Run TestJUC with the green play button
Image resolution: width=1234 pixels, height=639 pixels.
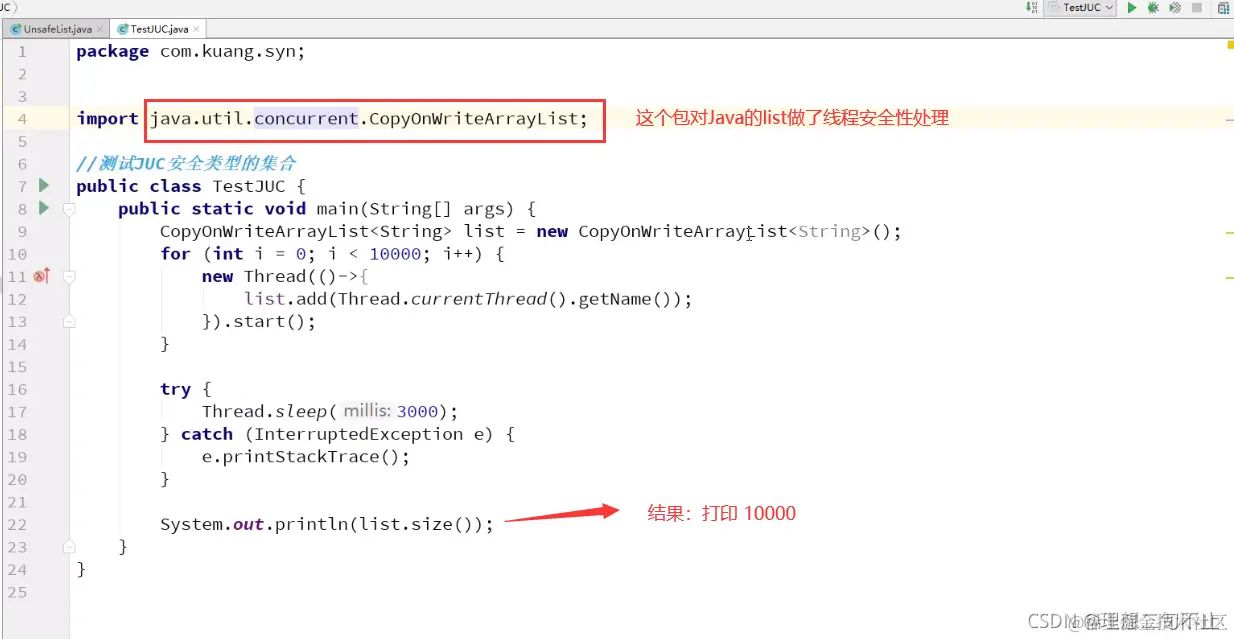(x=1132, y=7)
